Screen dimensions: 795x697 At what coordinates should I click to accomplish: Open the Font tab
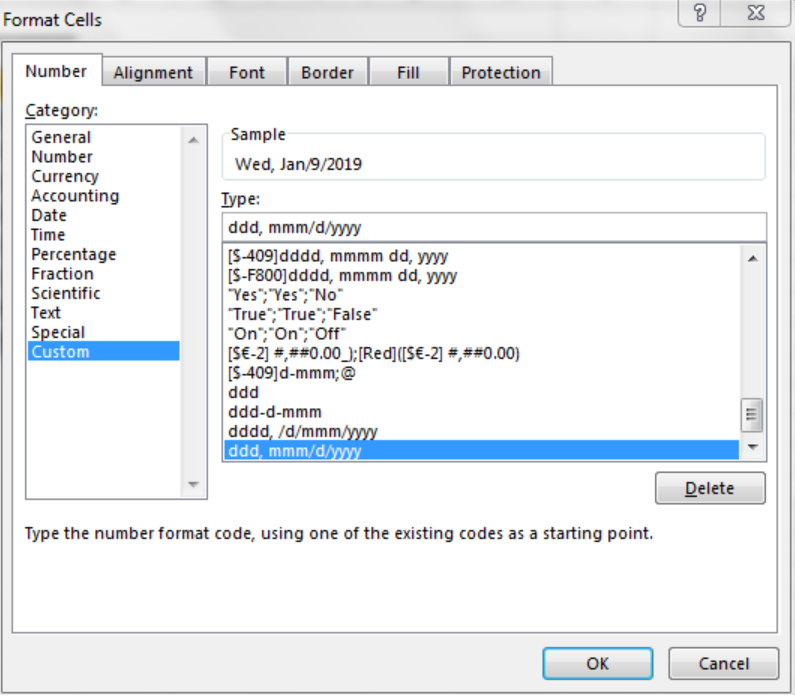pos(247,72)
